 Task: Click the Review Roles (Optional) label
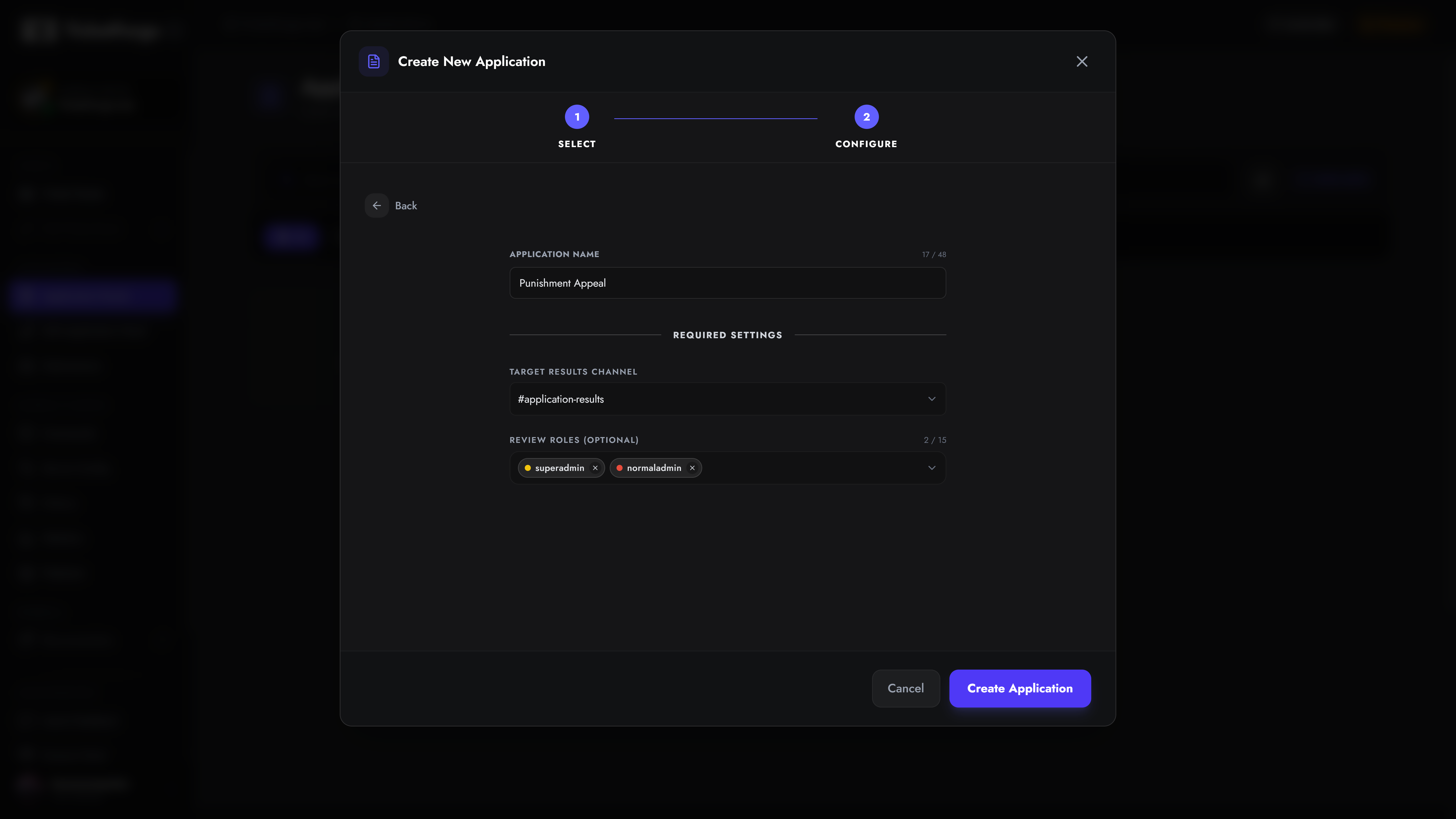pos(574,440)
